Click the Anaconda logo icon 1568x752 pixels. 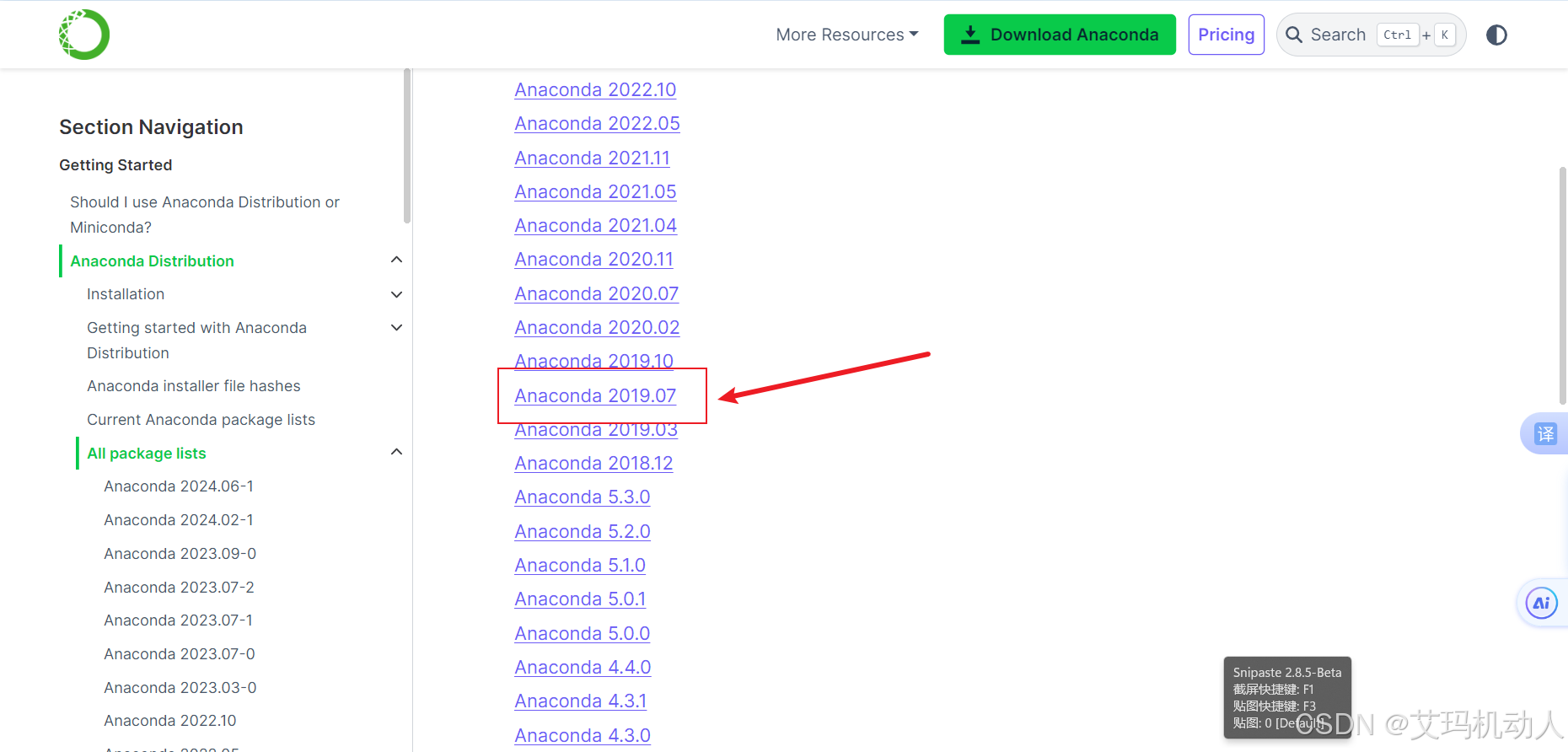tap(84, 35)
